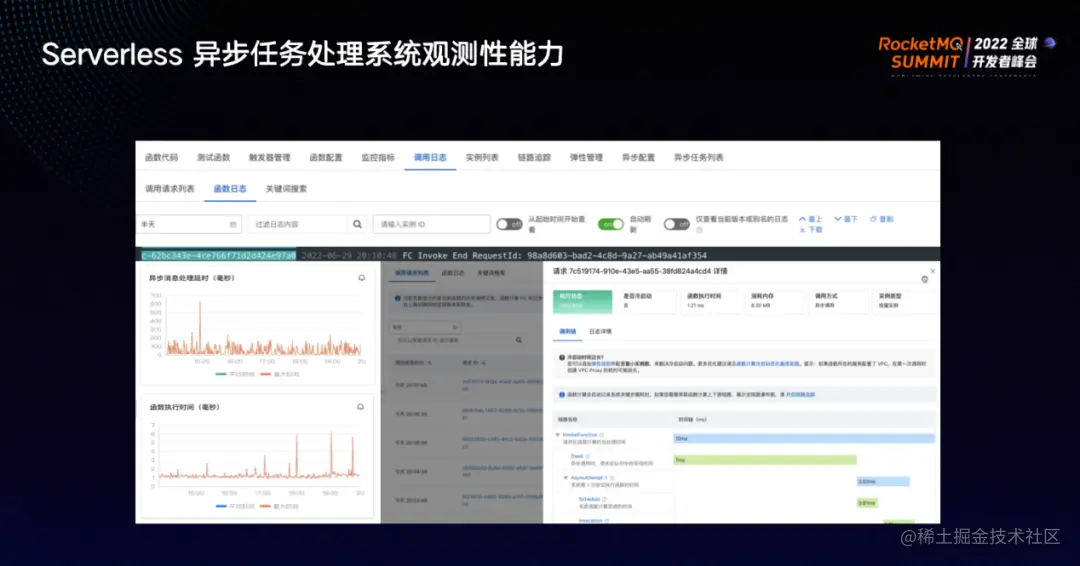Screen dimensions: 1080x566
Task: Click the 过滤日志内容 filter input
Action: point(298,224)
